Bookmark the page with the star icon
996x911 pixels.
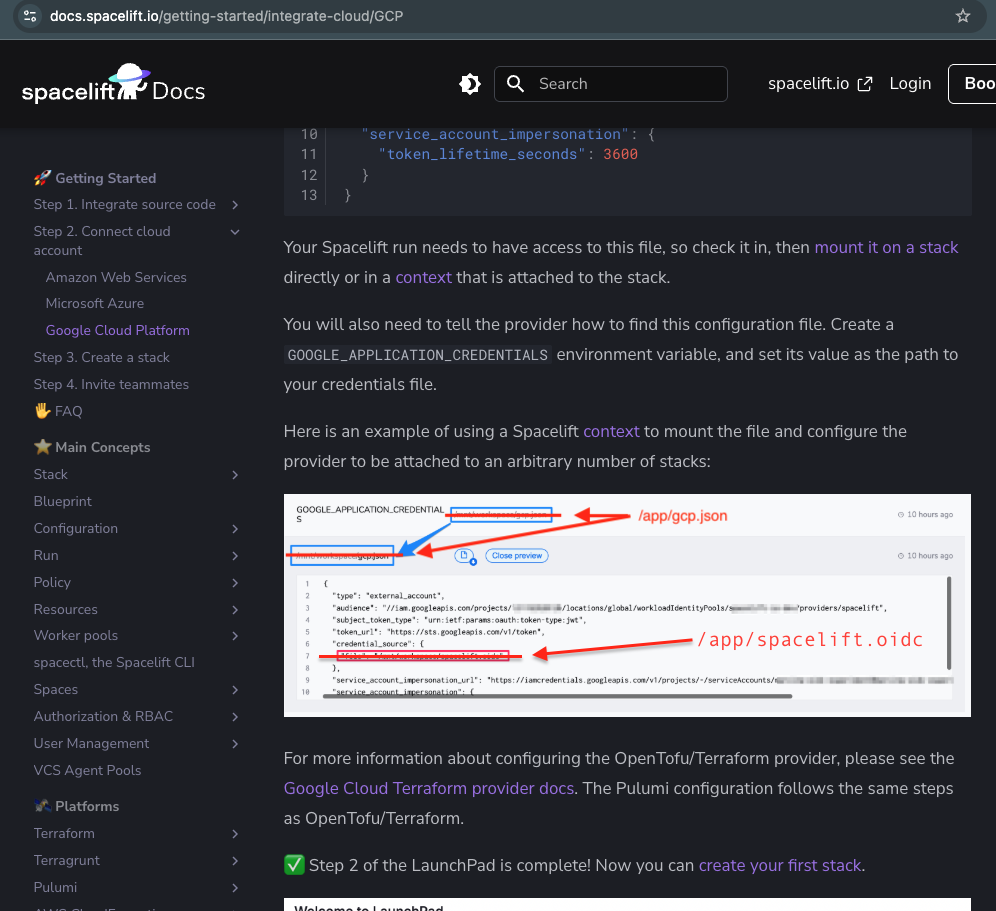[962, 16]
